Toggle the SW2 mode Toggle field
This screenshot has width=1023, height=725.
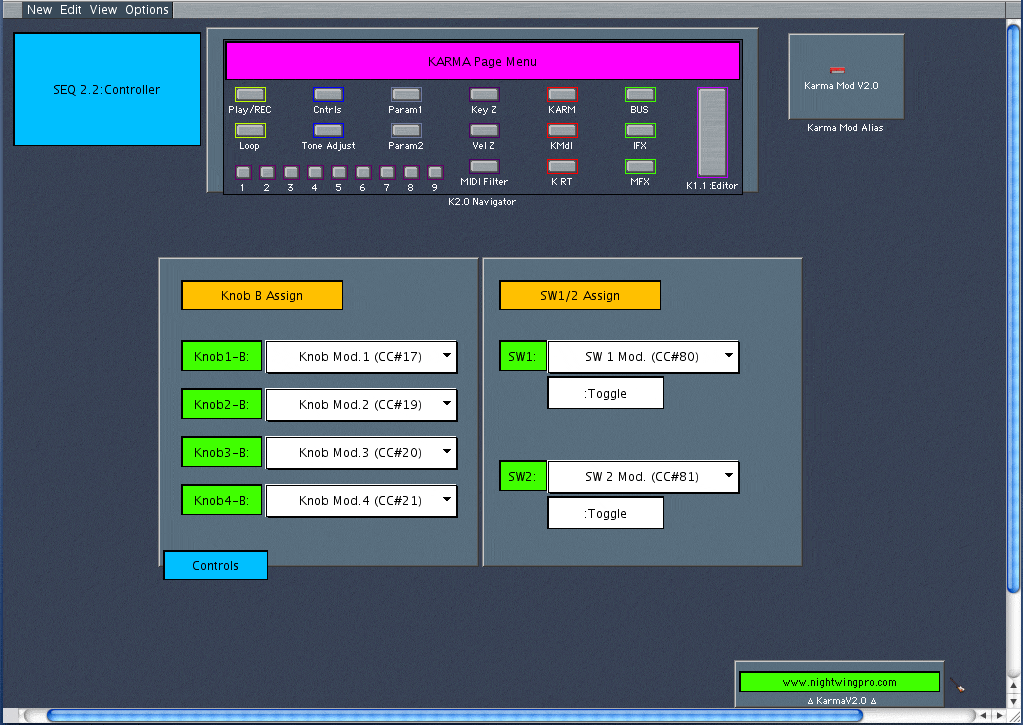point(605,513)
